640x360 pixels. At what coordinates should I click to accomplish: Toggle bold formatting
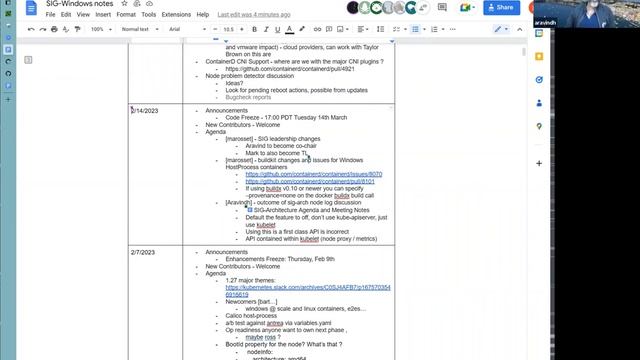click(254, 29)
